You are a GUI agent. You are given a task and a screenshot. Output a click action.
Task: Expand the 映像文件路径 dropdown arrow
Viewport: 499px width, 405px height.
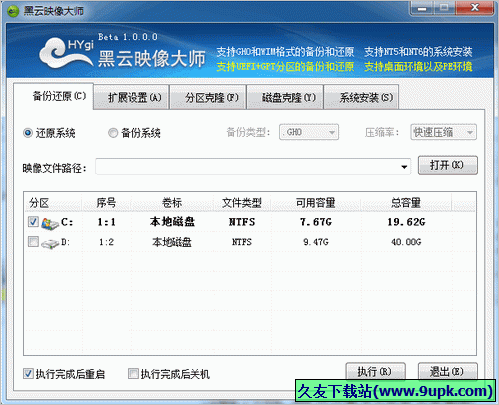pos(404,167)
